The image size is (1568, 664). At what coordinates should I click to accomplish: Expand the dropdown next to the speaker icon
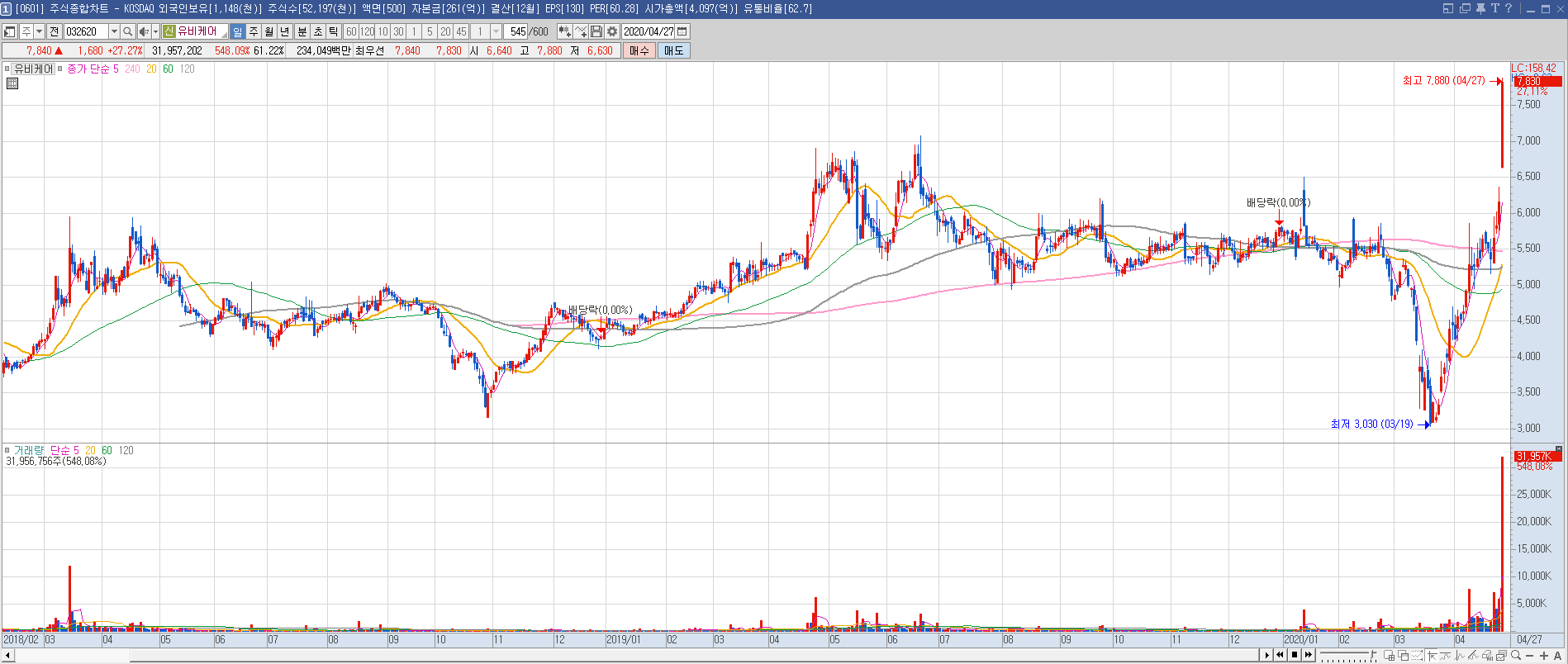(155, 31)
